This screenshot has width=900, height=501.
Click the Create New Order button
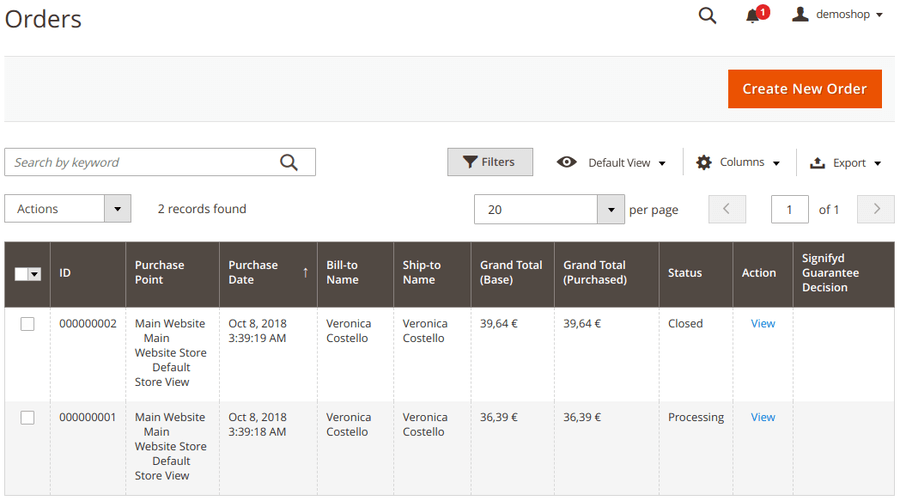[804, 89]
